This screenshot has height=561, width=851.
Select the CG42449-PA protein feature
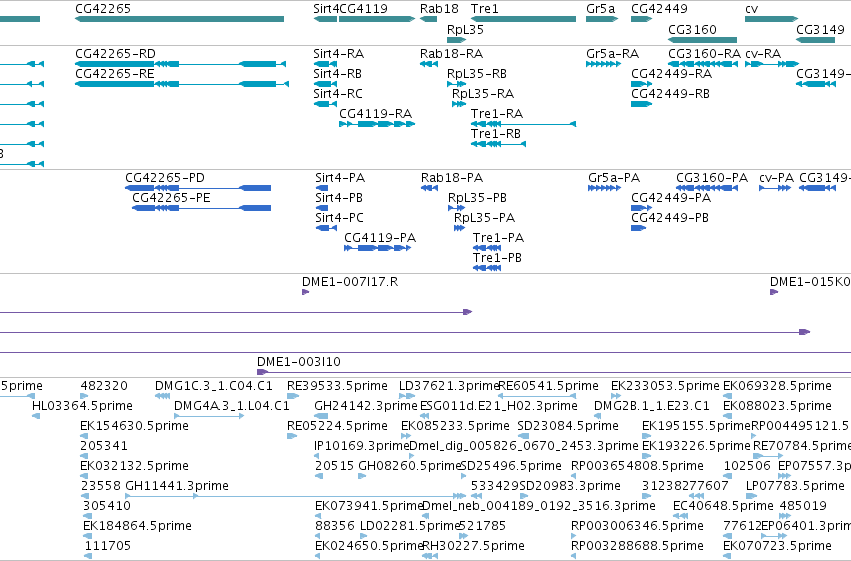click(x=642, y=208)
